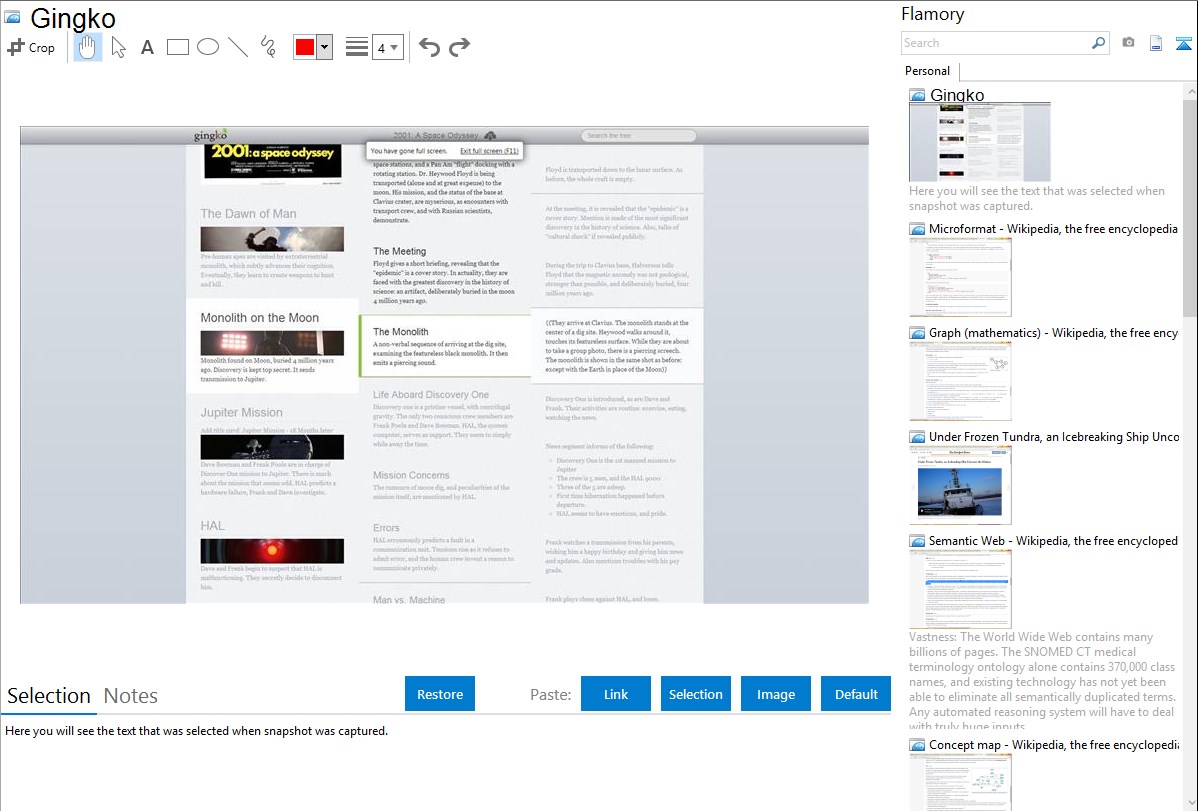Redo the last annotation
Viewport: 1198px width, 811px height.
[459, 47]
